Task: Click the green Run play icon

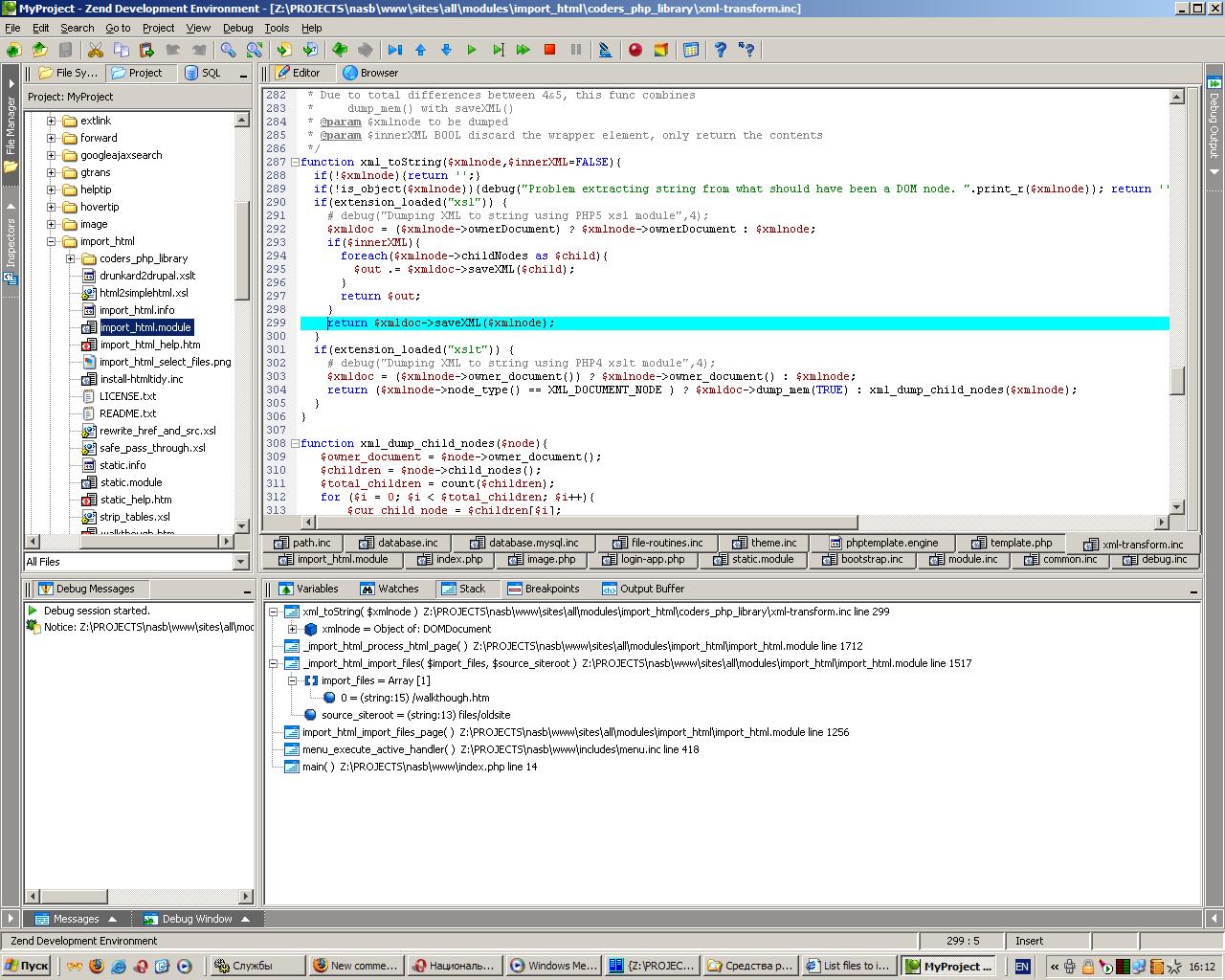Action: [472, 50]
